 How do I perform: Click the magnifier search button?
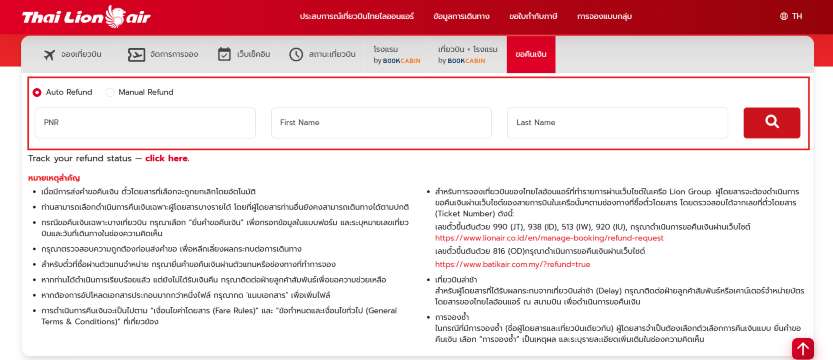[x=771, y=123]
